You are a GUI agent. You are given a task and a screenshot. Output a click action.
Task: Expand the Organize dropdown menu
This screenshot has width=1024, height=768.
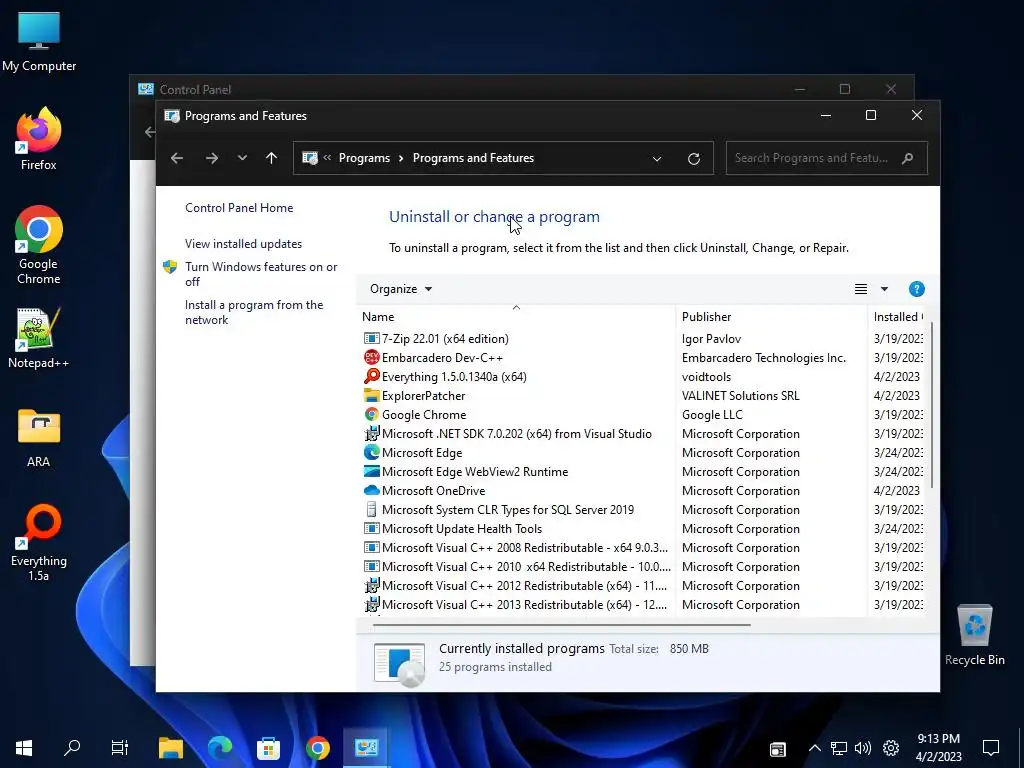(401, 289)
